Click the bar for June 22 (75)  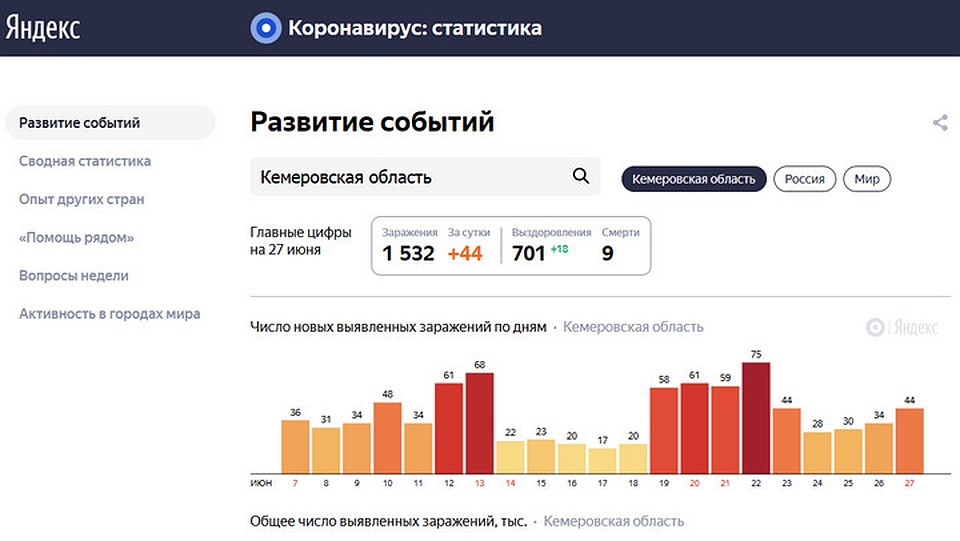[x=756, y=417]
